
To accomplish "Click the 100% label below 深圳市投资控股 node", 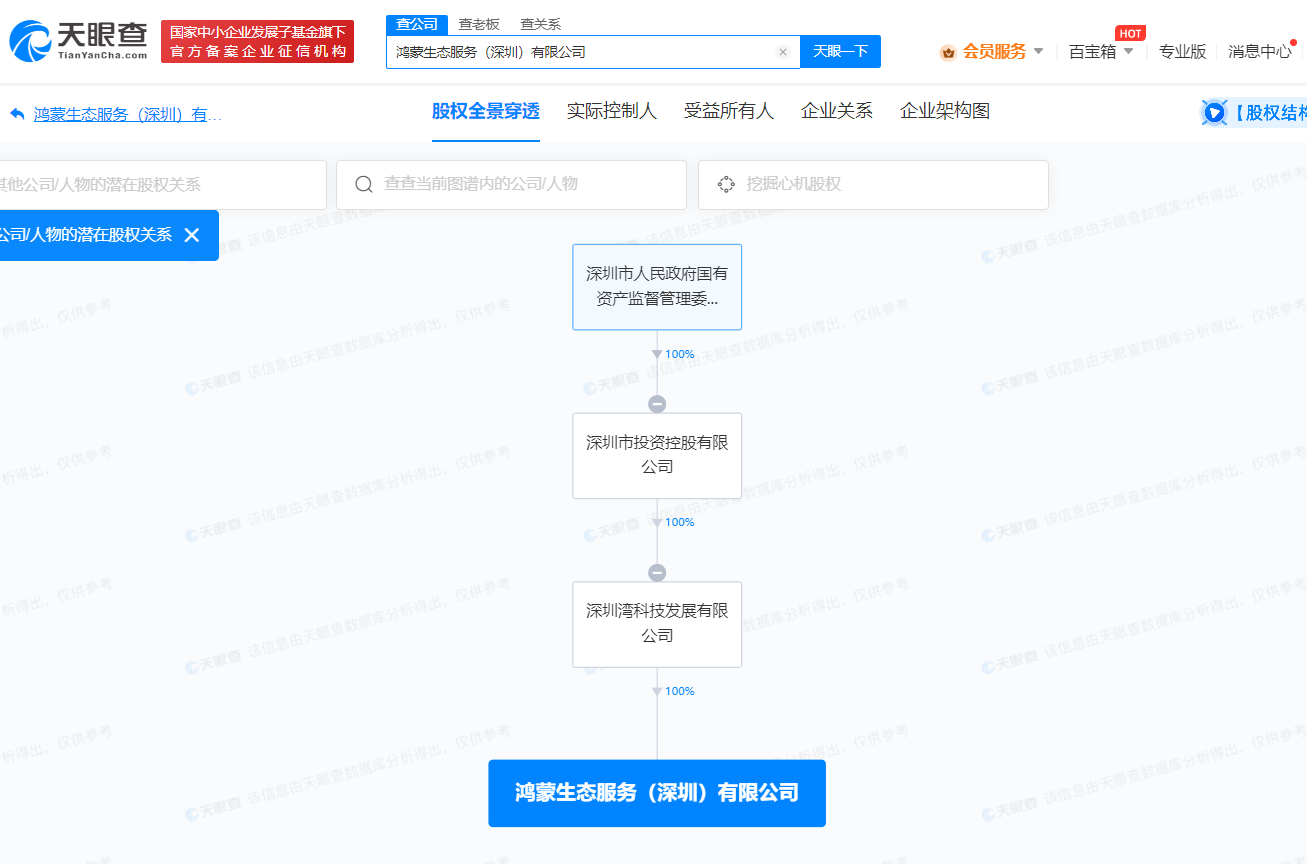I will (679, 522).
